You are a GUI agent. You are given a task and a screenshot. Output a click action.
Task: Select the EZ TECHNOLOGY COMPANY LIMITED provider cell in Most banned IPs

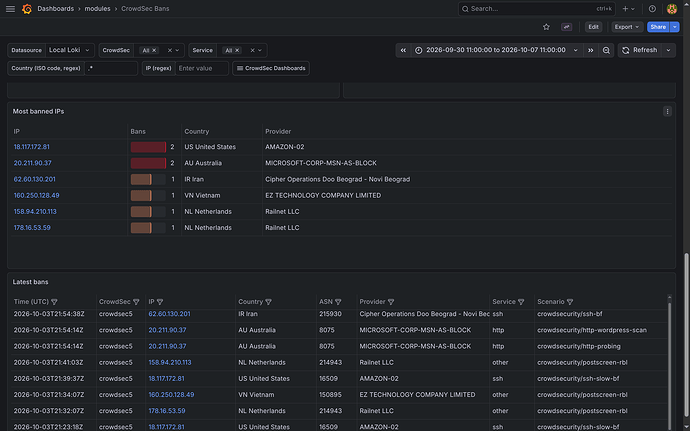[x=323, y=195]
